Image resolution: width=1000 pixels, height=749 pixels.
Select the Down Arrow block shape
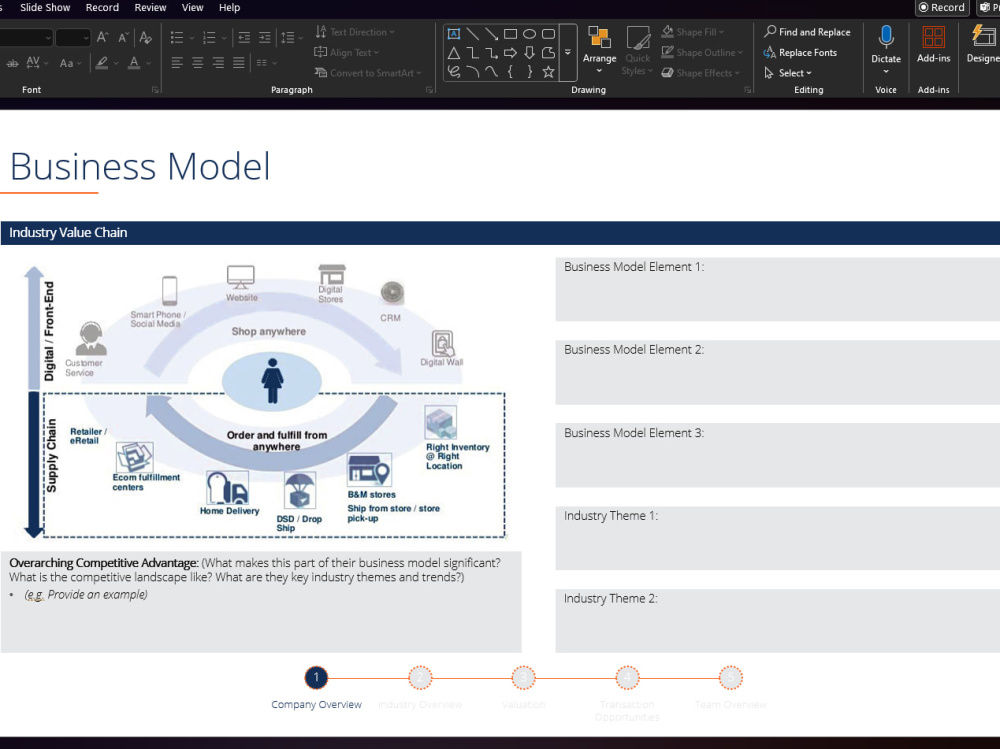tap(529, 53)
